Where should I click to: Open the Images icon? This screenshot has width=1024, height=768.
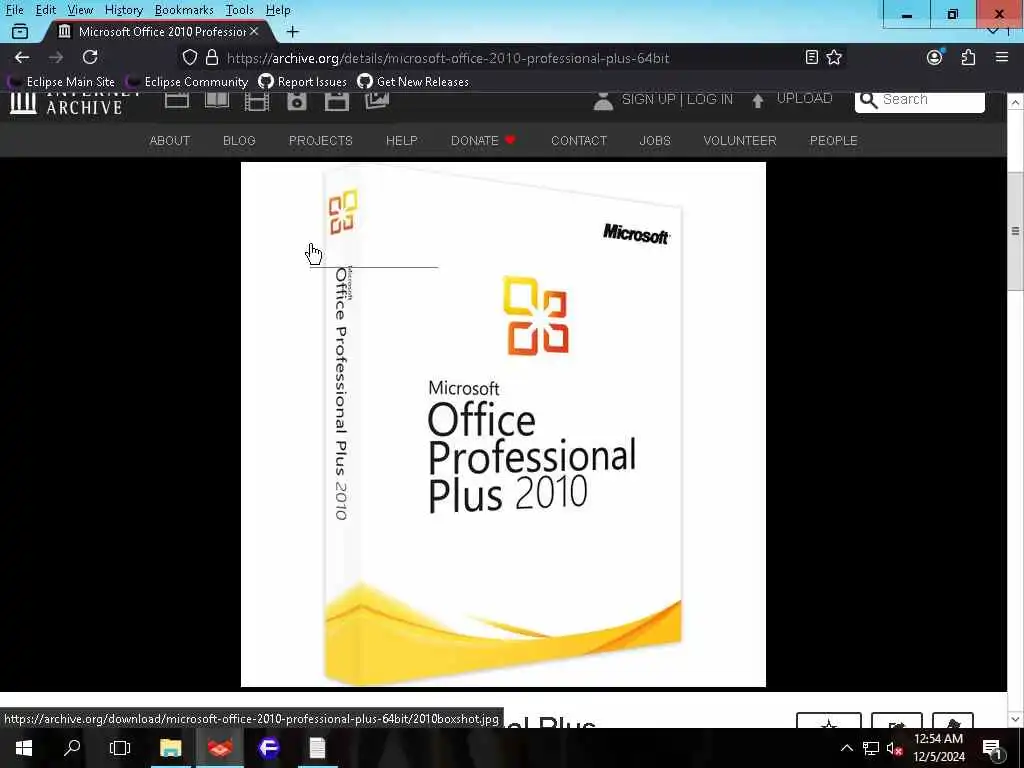point(377,101)
